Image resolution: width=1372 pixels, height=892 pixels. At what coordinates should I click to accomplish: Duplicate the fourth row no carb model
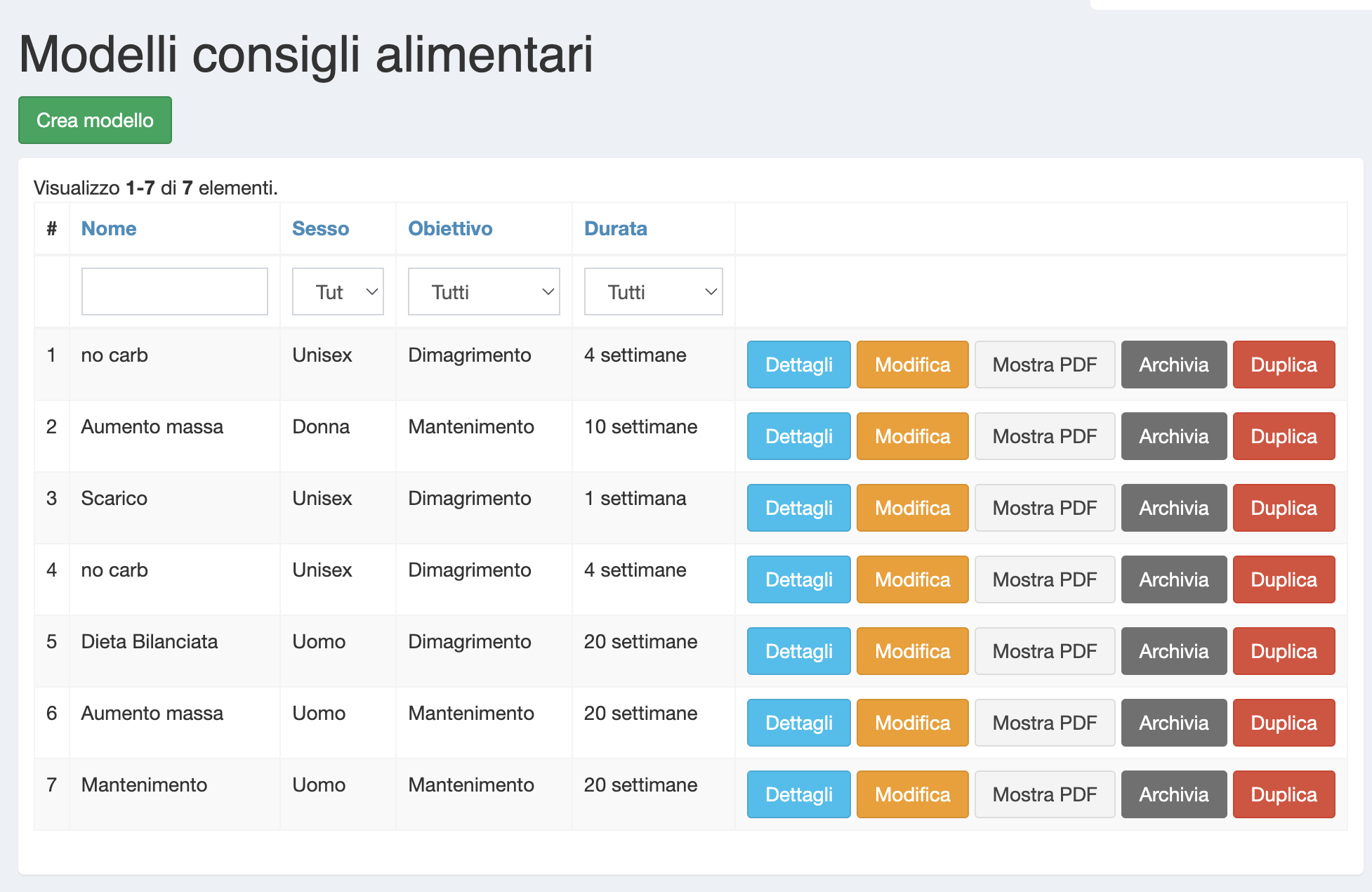[1284, 579]
